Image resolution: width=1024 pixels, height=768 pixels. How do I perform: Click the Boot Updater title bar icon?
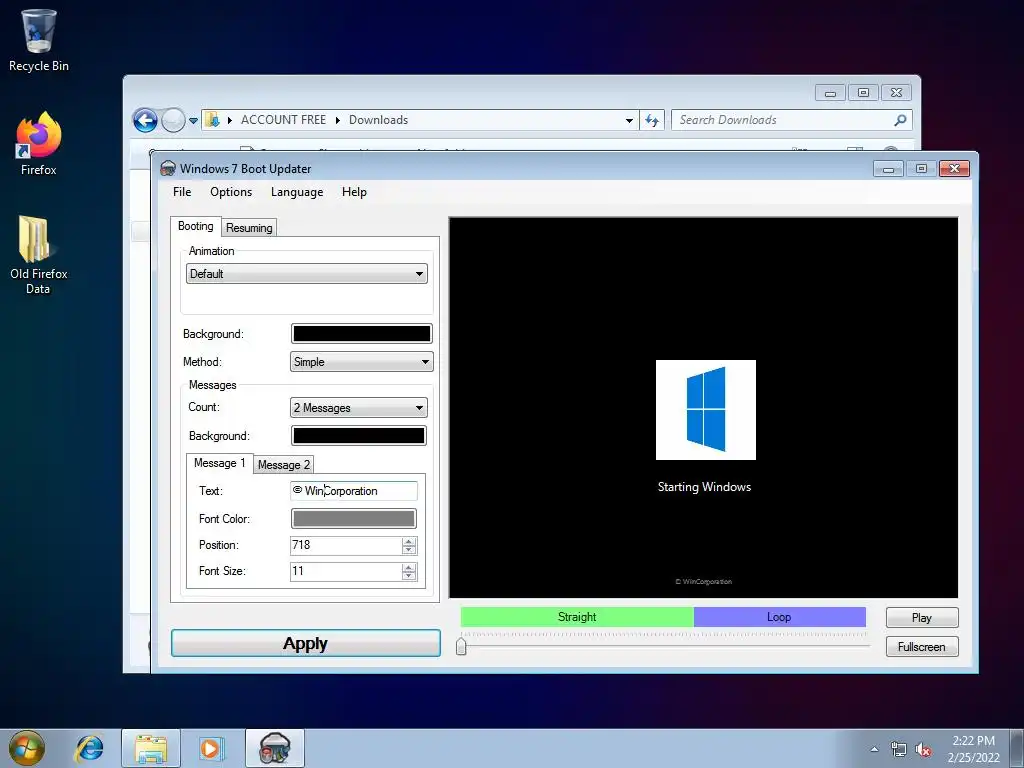pos(168,168)
